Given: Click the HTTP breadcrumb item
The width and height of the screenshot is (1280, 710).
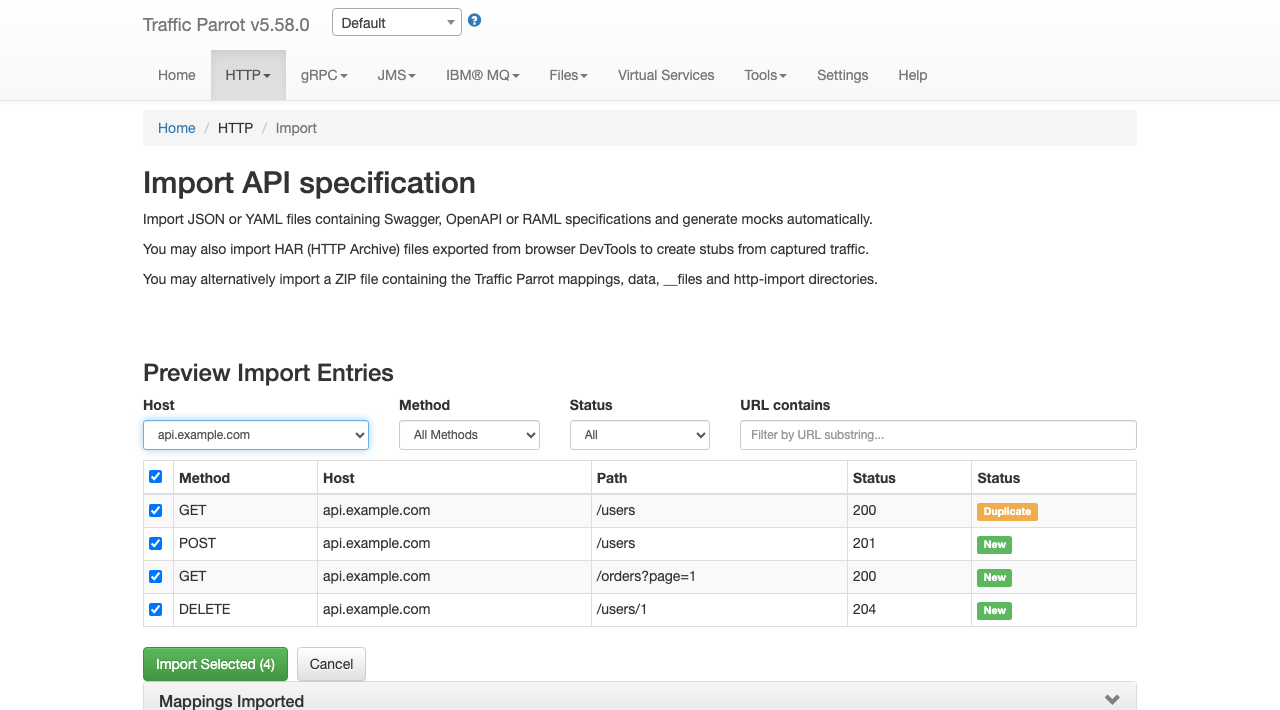Looking at the screenshot, I should [x=235, y=128].
